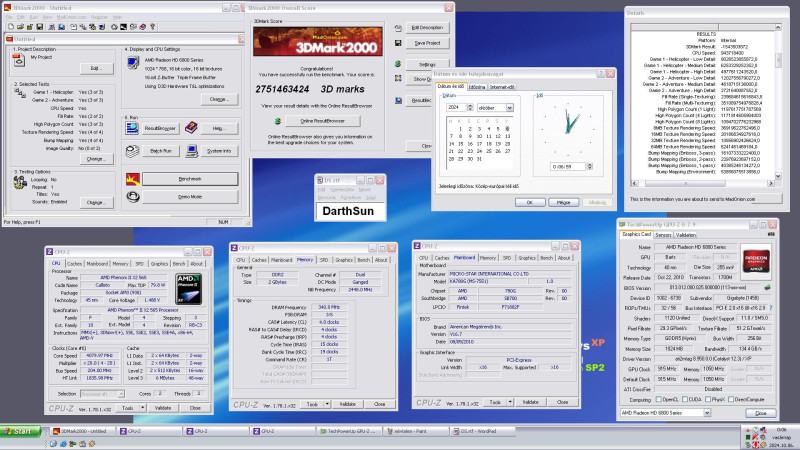Open the File menu in 3DMark2000
The height and width of the screenshot is (450, 800).
(9, 17)
